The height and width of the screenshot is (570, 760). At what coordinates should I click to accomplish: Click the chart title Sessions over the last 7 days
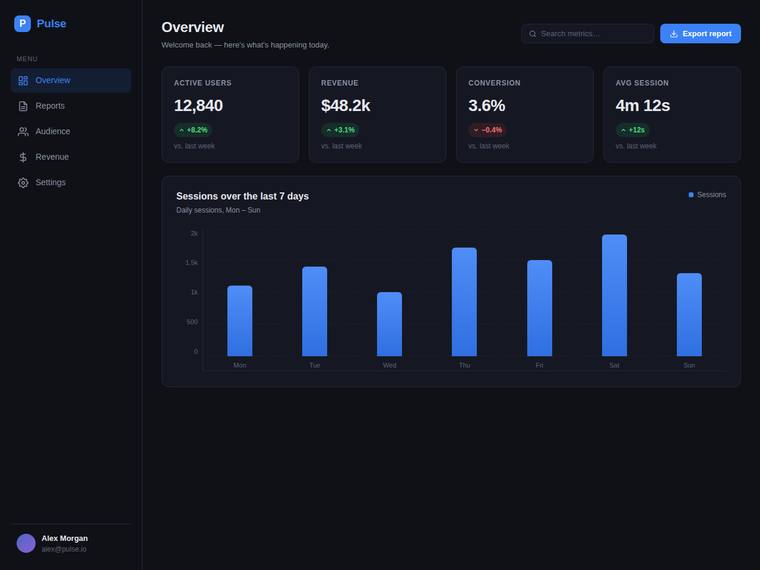242,196
